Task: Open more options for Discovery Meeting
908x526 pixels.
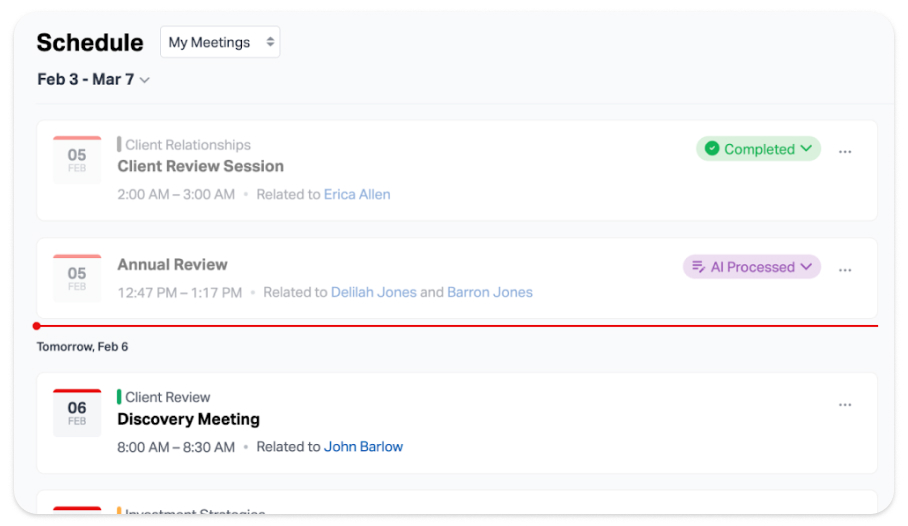Action: click(845, 405)
